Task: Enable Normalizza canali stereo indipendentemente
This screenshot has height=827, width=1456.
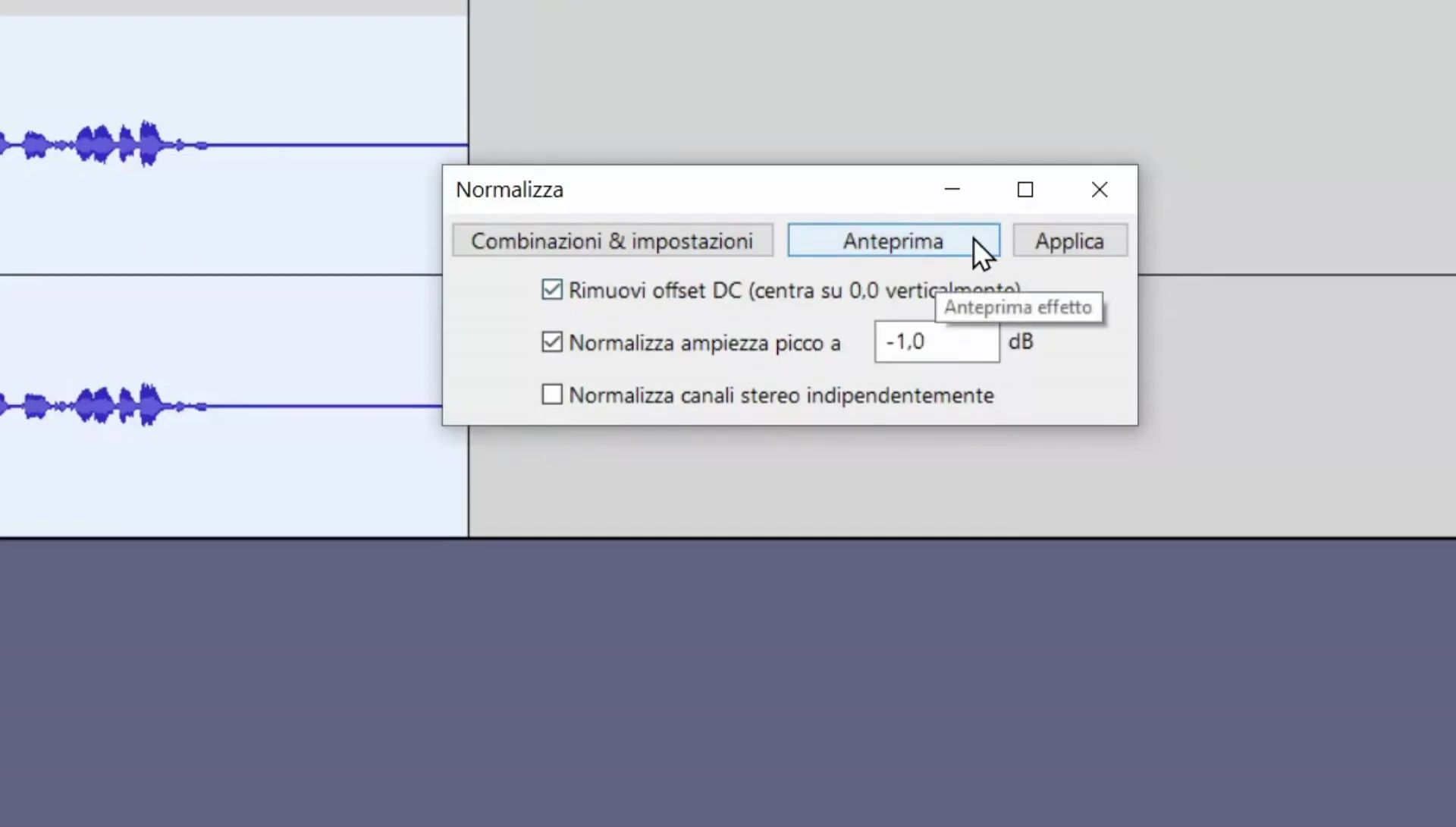Action: 552,395
